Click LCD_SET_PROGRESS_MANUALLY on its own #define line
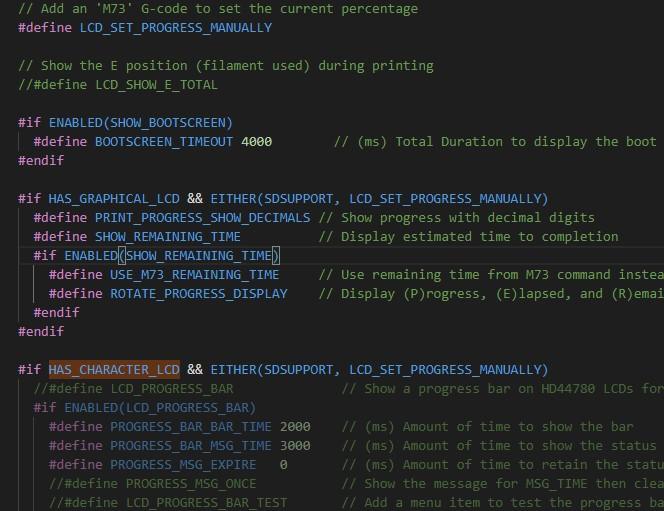Screen dimensions: 664x511 pos(175,28)
